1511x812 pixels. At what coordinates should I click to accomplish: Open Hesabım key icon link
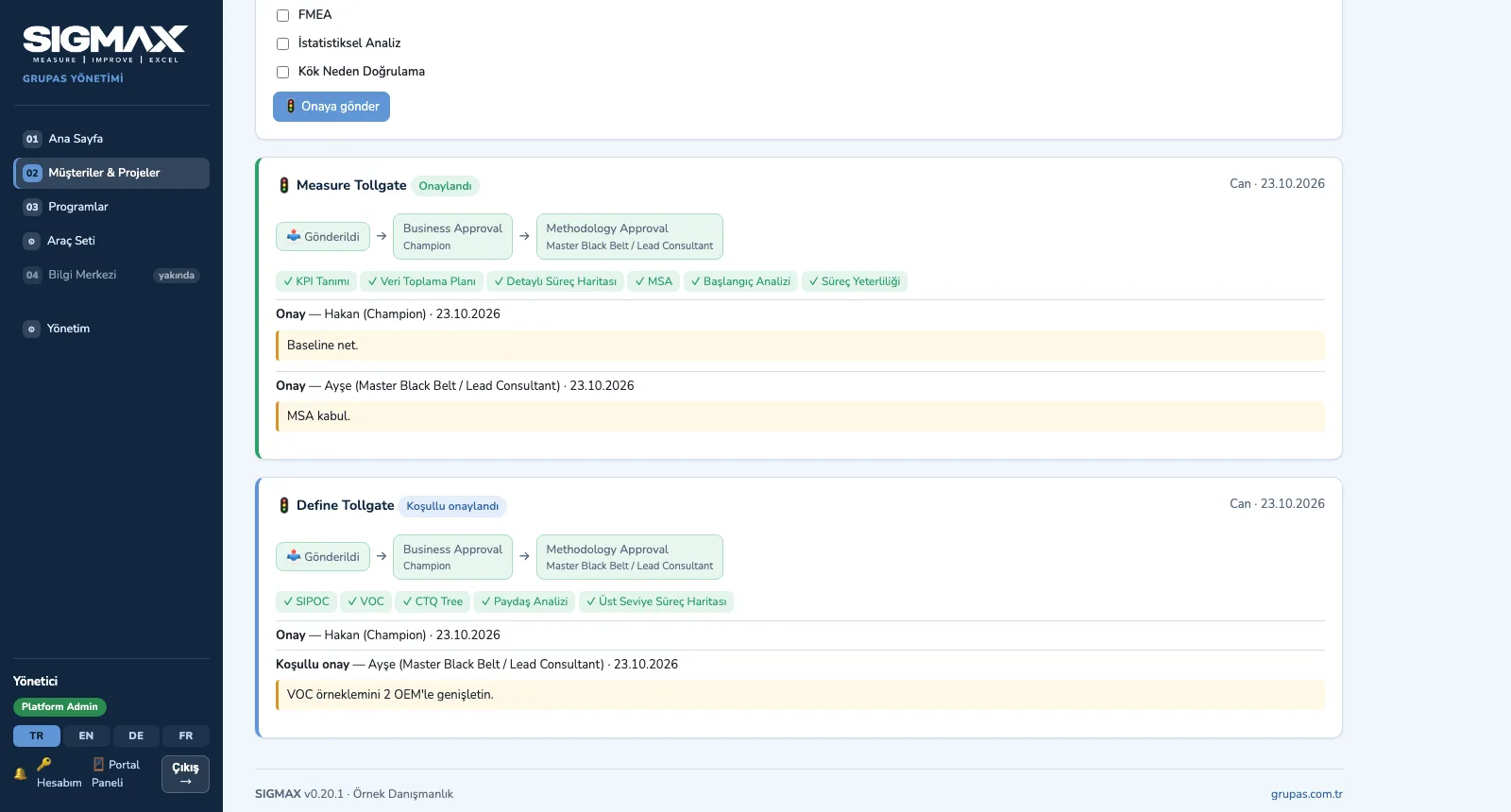click(44, 764)
